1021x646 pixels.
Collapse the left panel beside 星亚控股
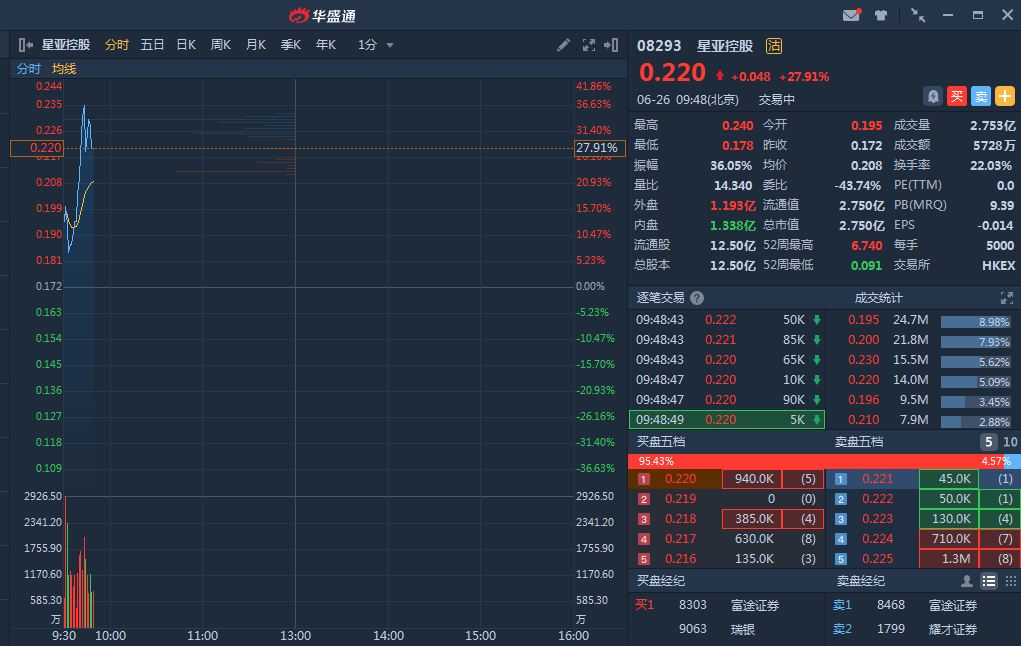[x=26, y=45]
